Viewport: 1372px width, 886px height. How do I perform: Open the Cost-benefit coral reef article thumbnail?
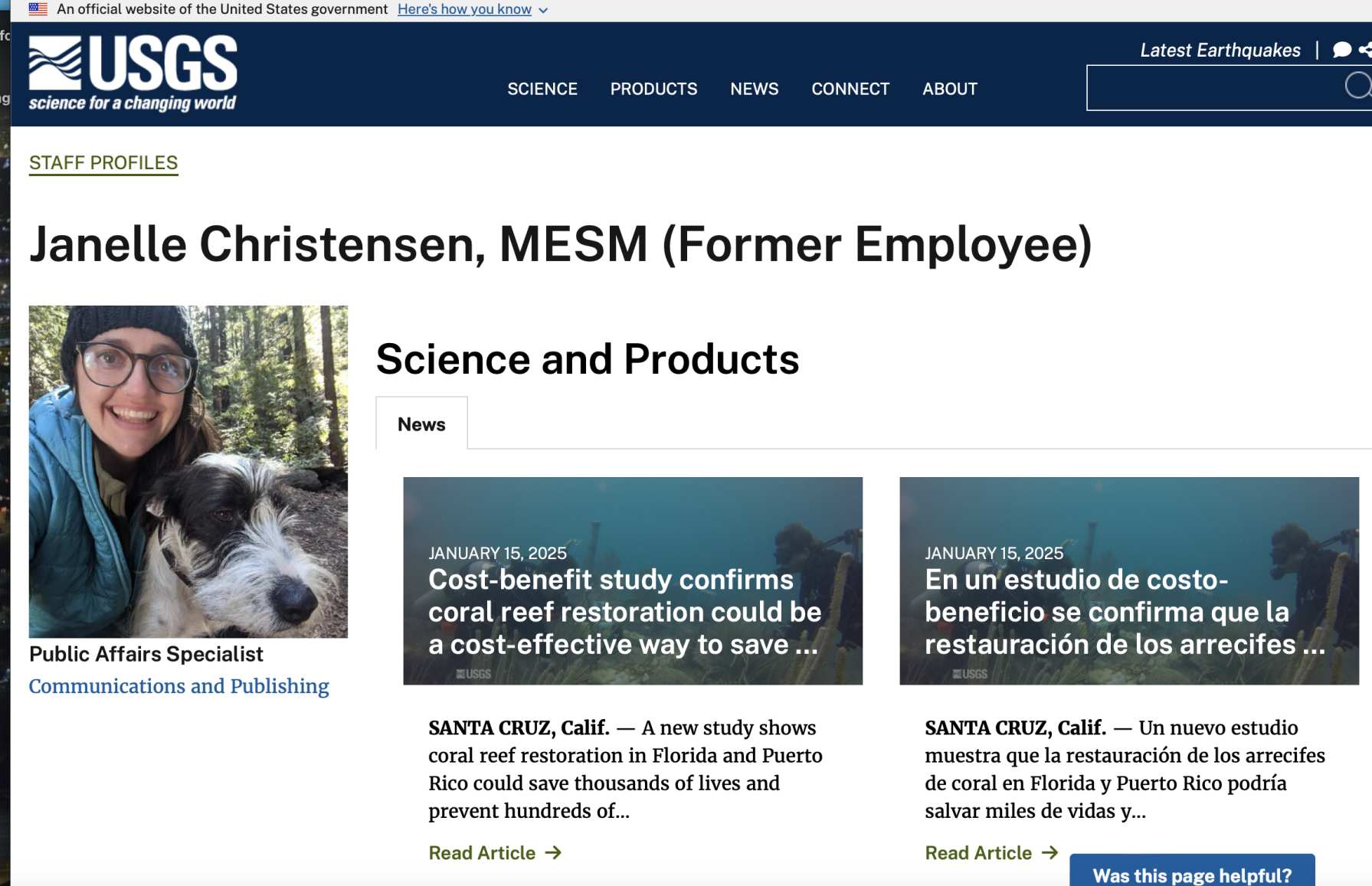pos(632,580)
